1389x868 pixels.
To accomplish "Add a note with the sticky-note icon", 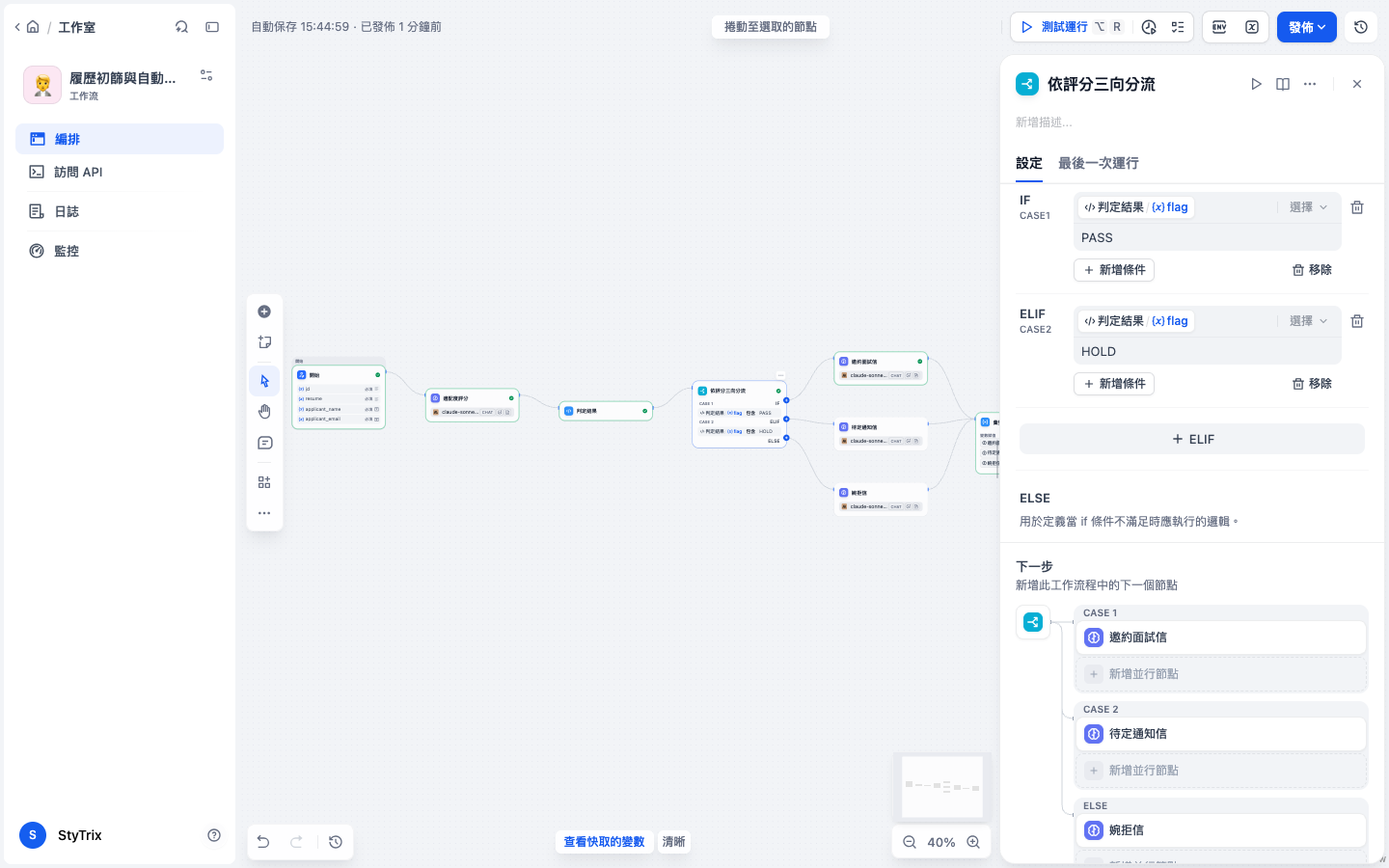I will point(264,342).
